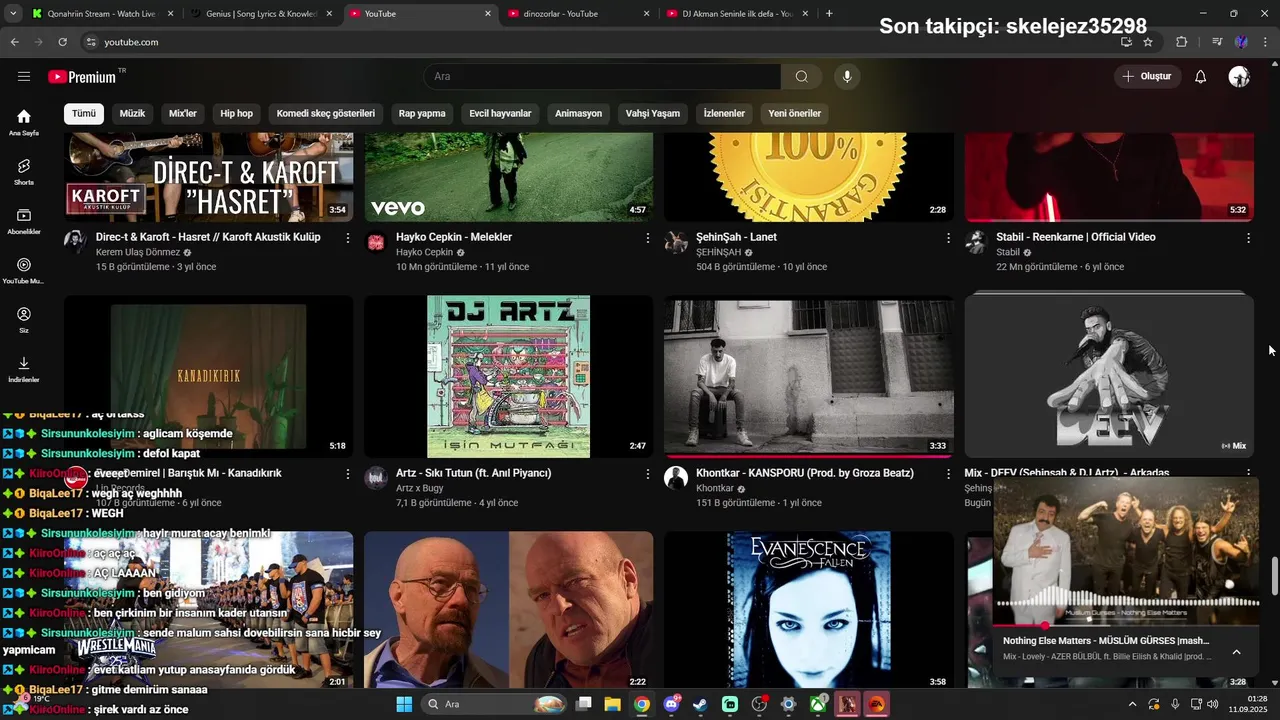Open Ana Sayfa in the sidebar
The width and height of the screenshot is (1280, 720).
point(24,122)
